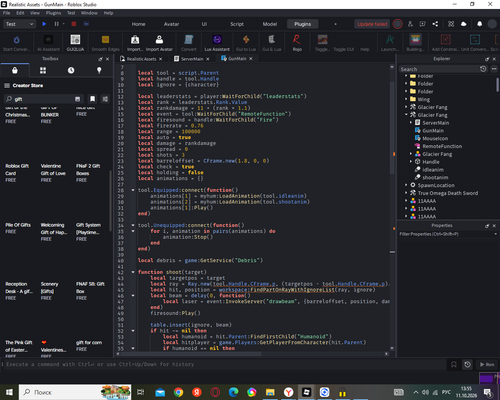Start the playtest with the blue Play icon
Screen dimensions: 500x400
pos(44,24)
